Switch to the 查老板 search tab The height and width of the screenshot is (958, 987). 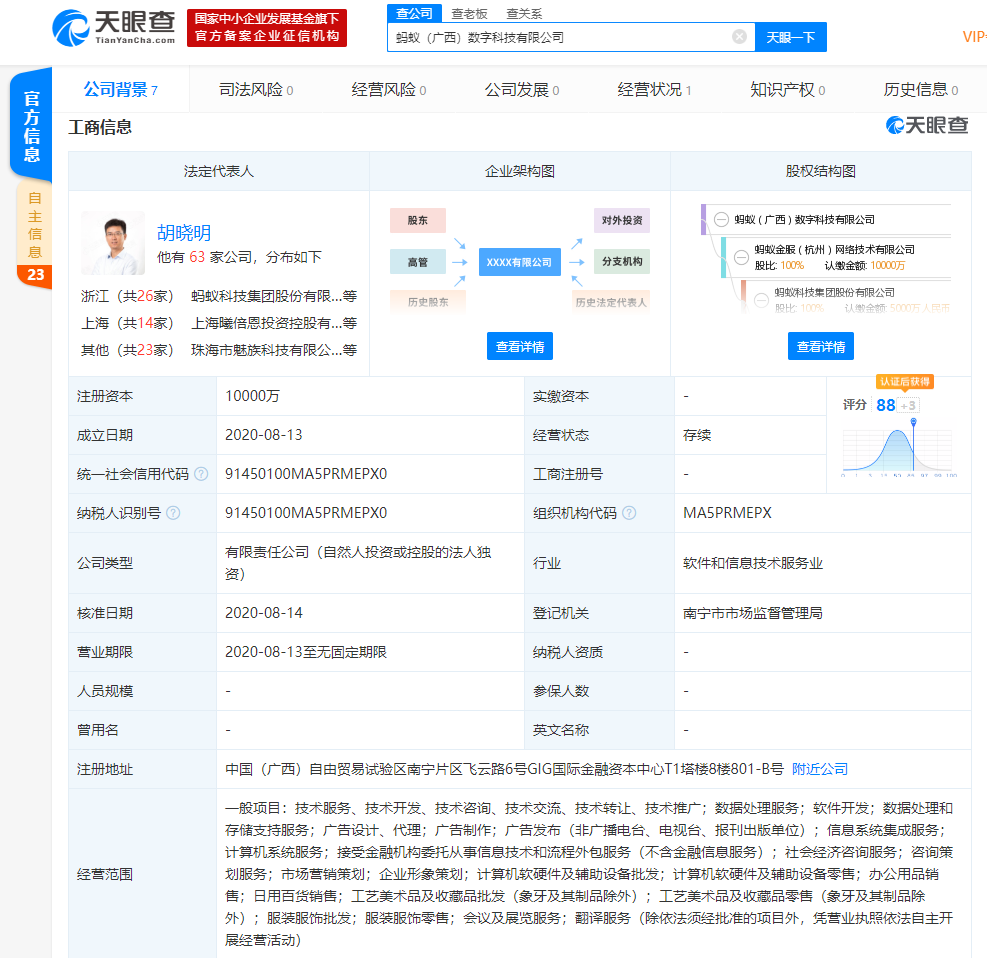[469, 13]
